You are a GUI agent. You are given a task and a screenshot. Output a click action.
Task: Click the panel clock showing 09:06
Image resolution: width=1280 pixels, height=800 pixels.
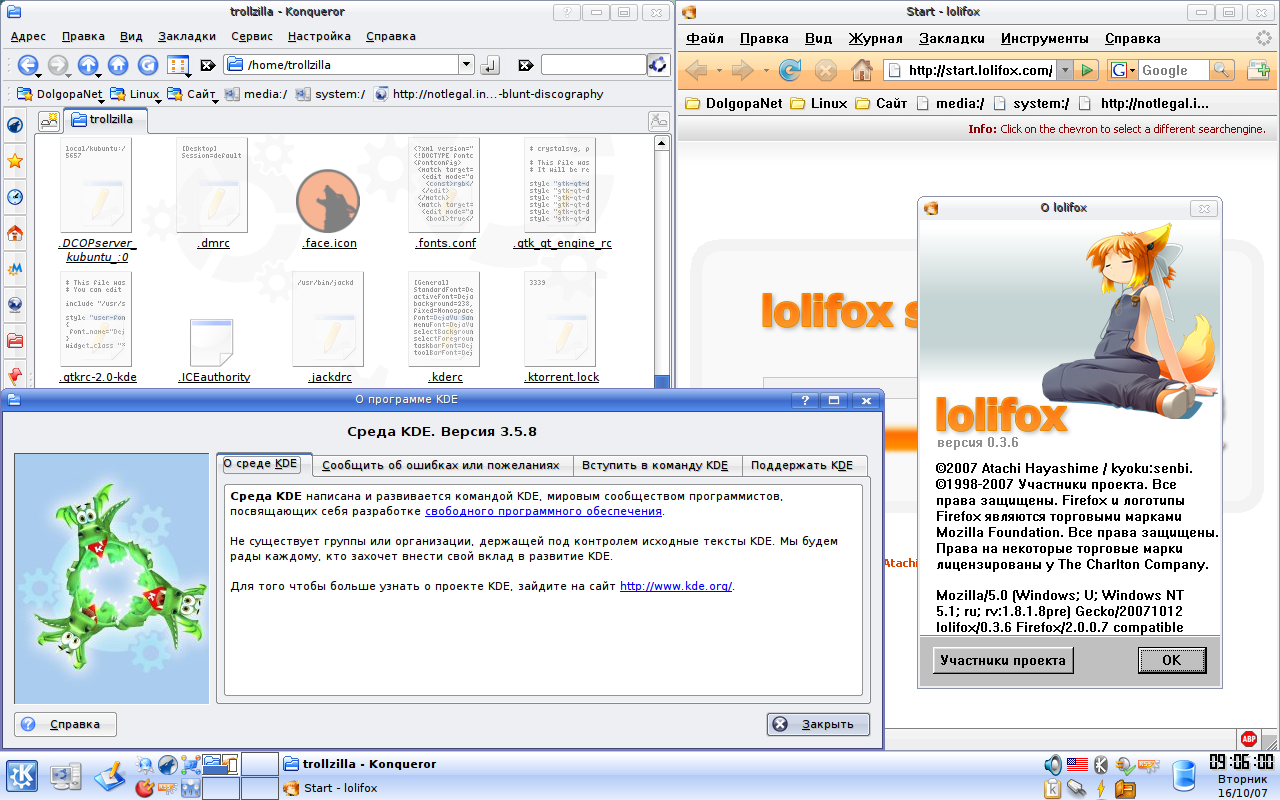pos(1241,763)
